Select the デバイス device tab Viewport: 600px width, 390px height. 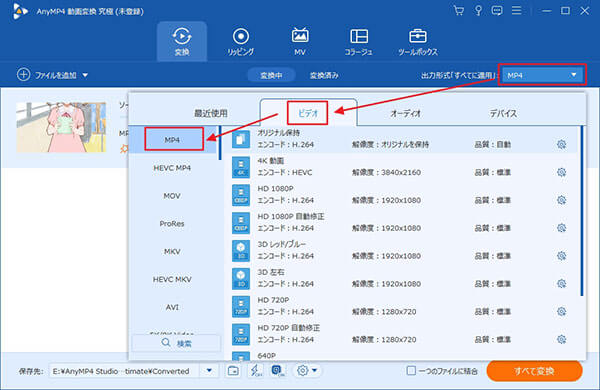[503, 113]
